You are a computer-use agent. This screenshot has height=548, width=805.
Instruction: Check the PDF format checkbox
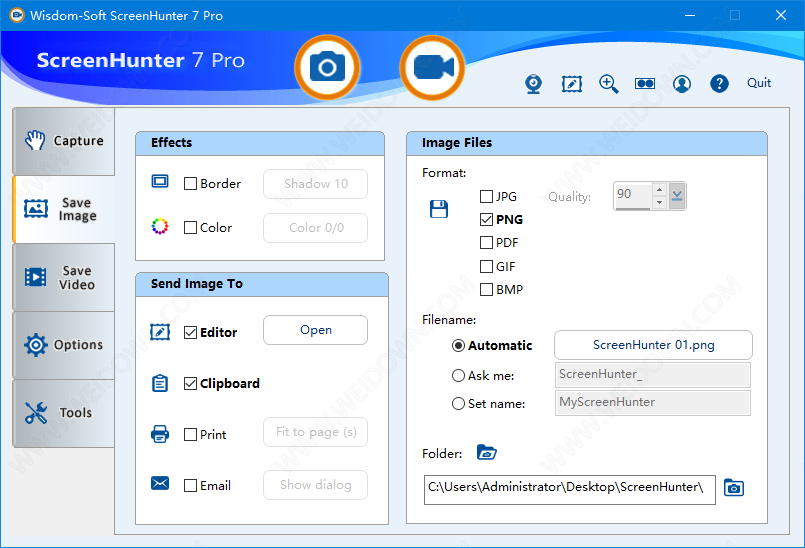[486, 242]
